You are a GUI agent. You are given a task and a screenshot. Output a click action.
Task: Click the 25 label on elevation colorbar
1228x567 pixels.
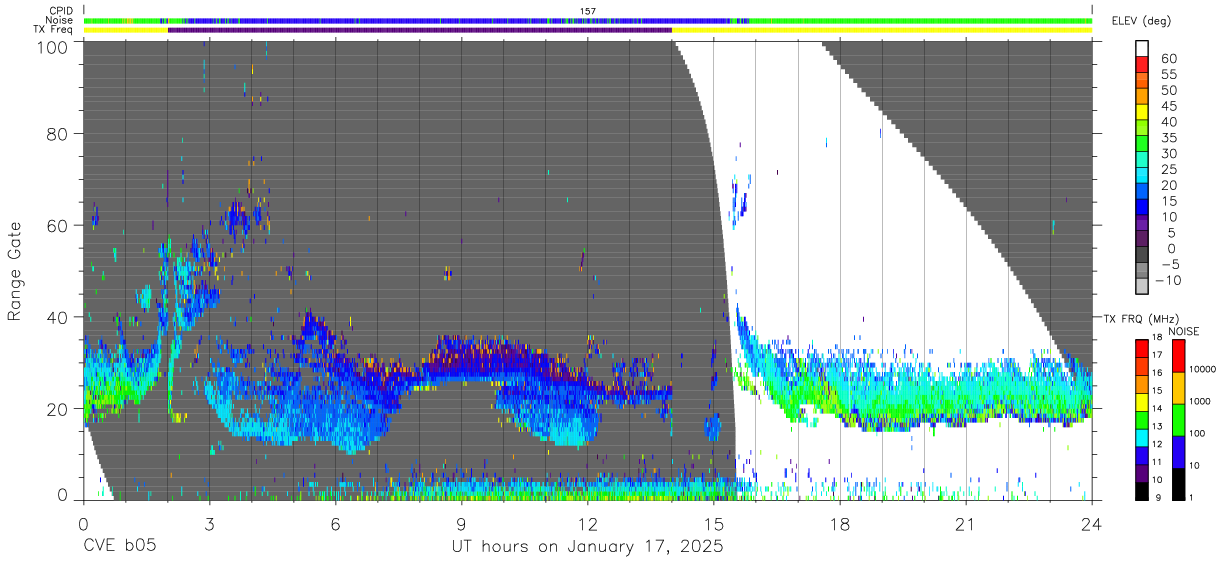pos(1168,170)
